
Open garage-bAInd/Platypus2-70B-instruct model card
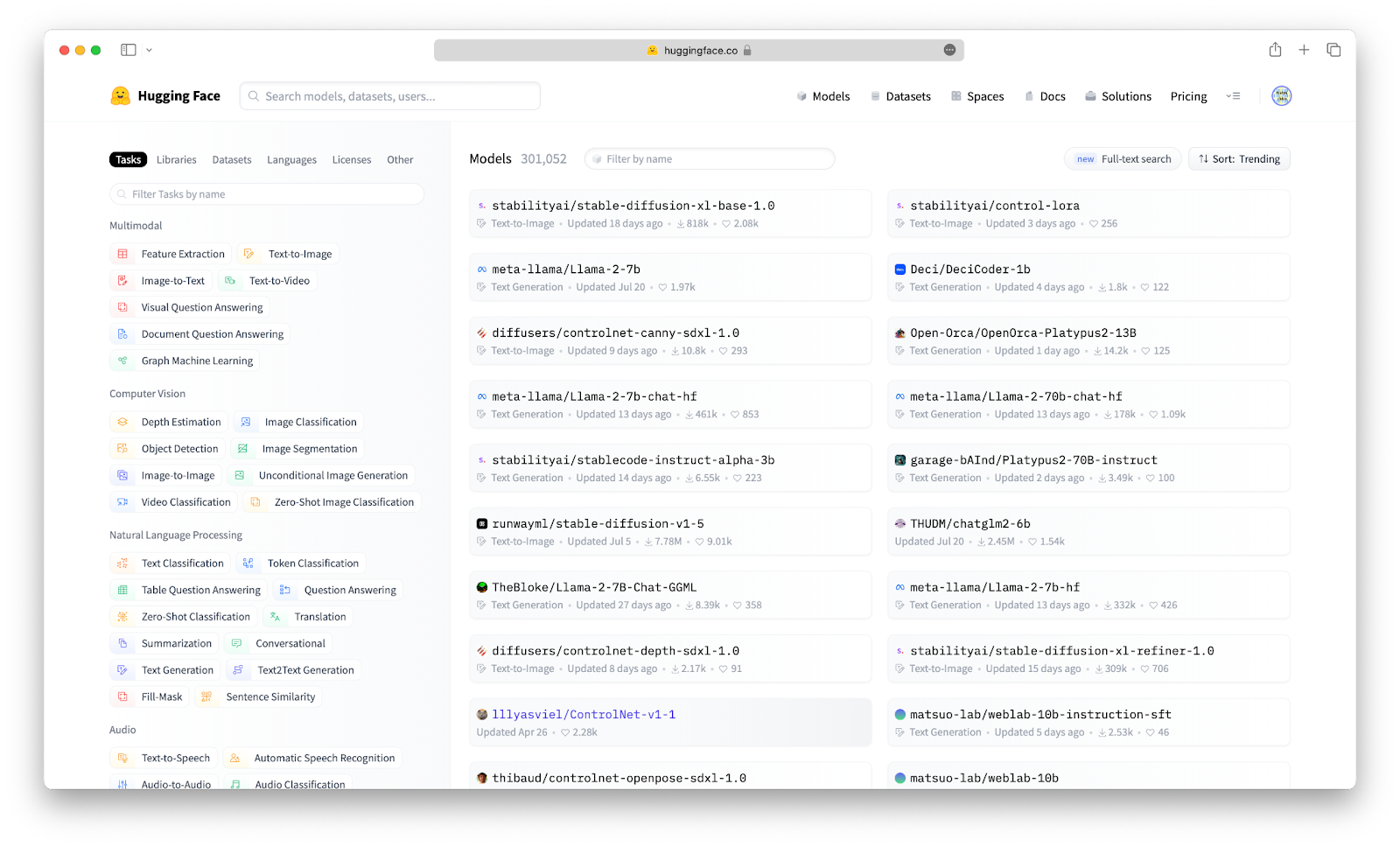coord(1088,468)
